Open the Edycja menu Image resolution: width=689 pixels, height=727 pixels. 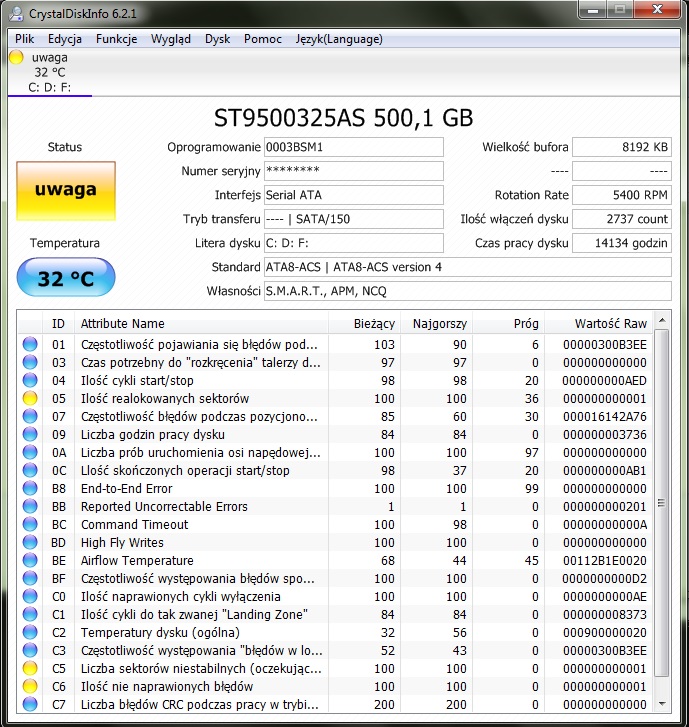[x=65, y=39]
